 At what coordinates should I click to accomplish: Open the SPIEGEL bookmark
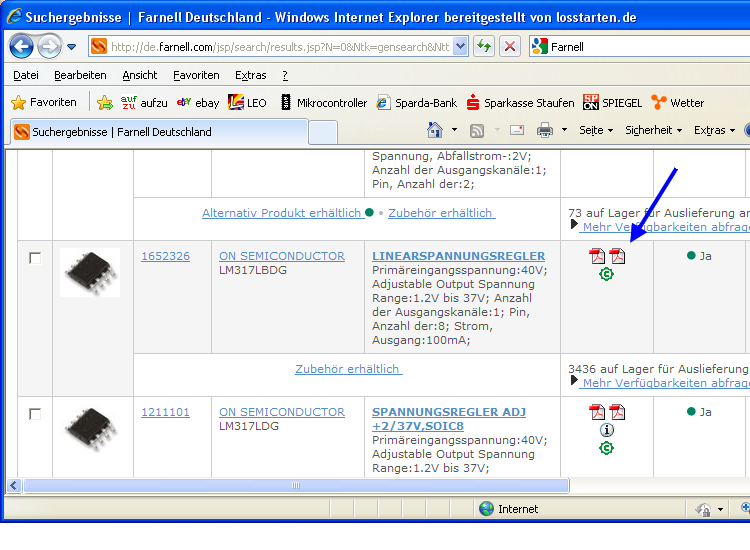(x=612, y=102)
